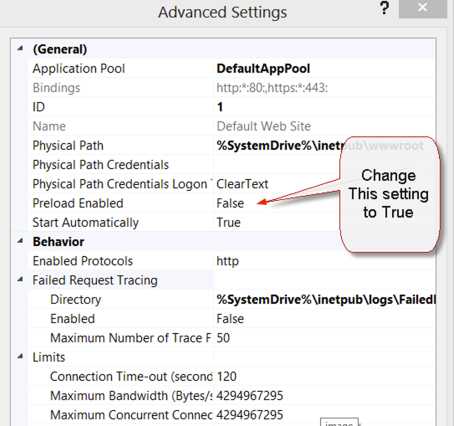
Task: Close the Advanced Settings dialog
Action: click(x=423, y=8)
